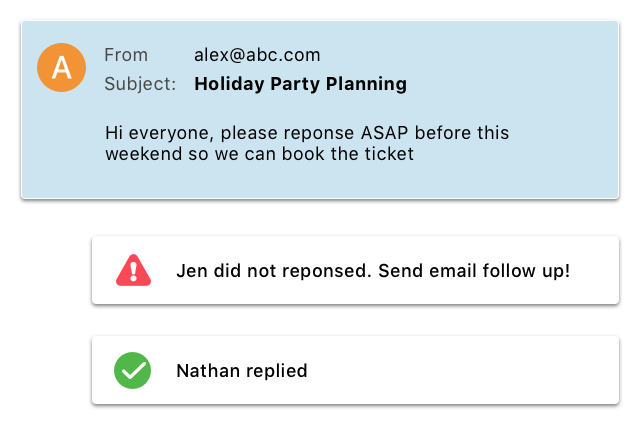The width and height of the screenshot is (639, 440).
Task: Open the "Nathan replied" notification text
Action: point(241,371)
